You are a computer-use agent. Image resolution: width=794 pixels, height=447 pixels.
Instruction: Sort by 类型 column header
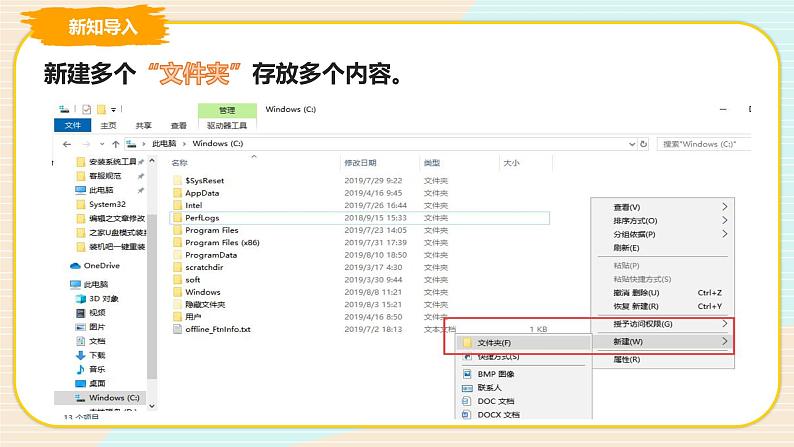432,162
